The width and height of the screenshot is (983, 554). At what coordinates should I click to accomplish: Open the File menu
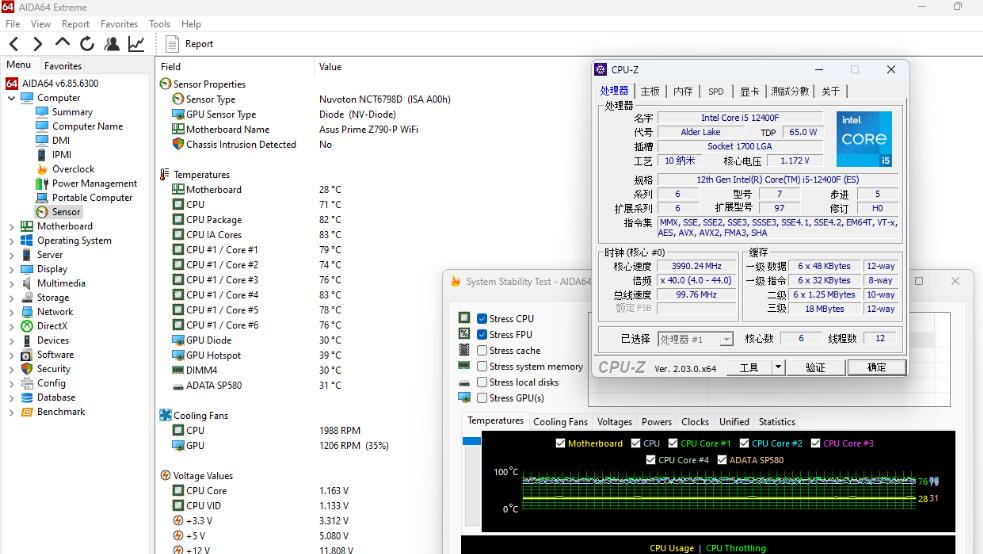coord(13,24)
